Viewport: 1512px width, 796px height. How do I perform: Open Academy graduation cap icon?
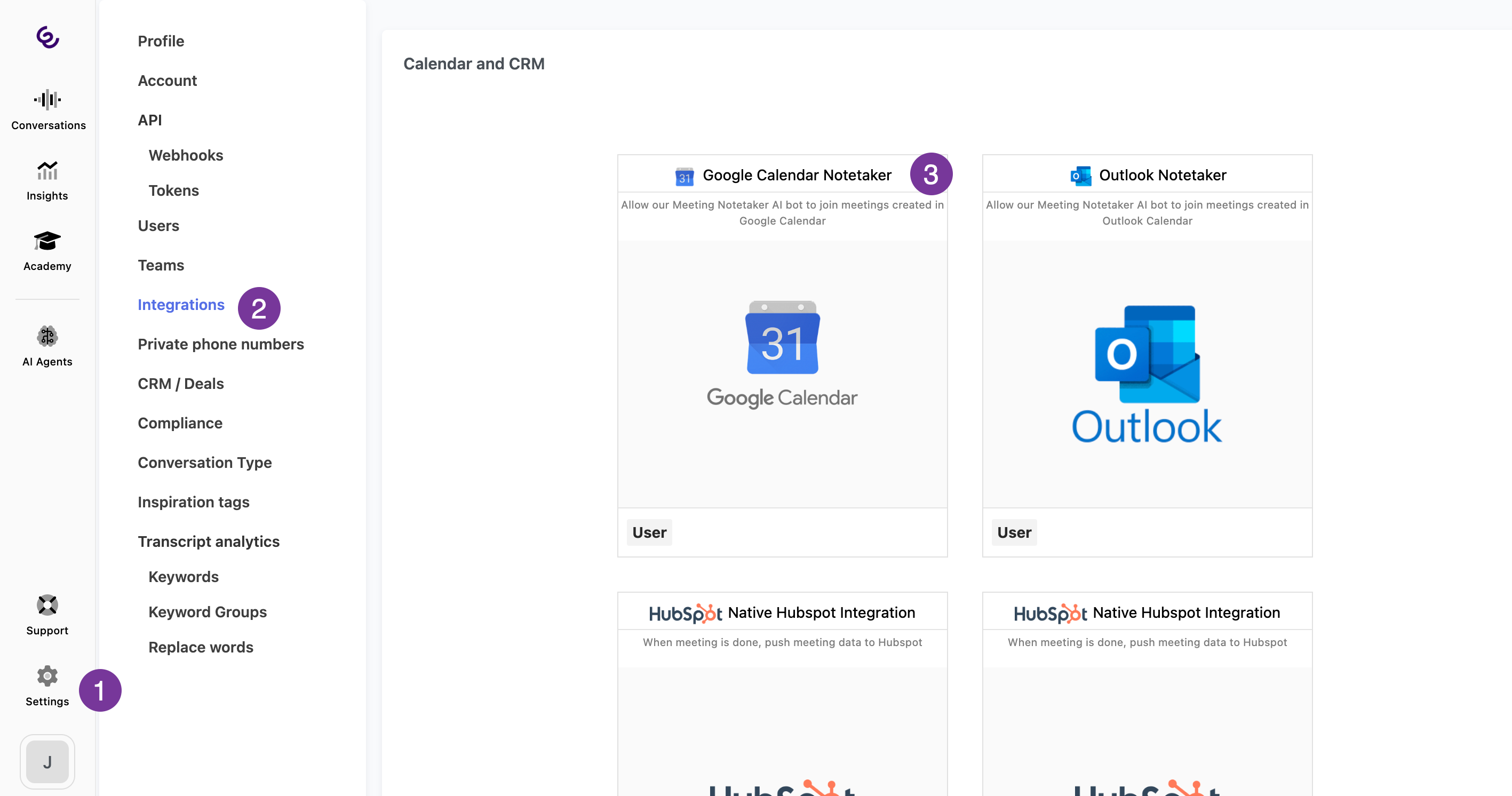pos(47,241)
